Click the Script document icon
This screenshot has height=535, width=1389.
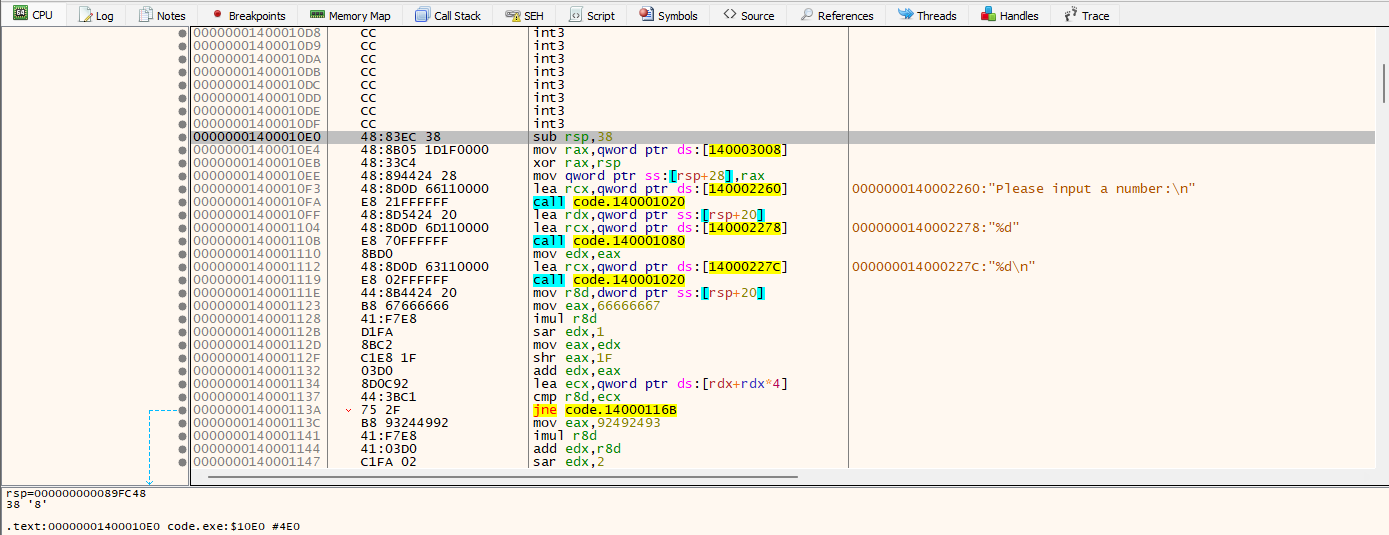pos(576,15)
